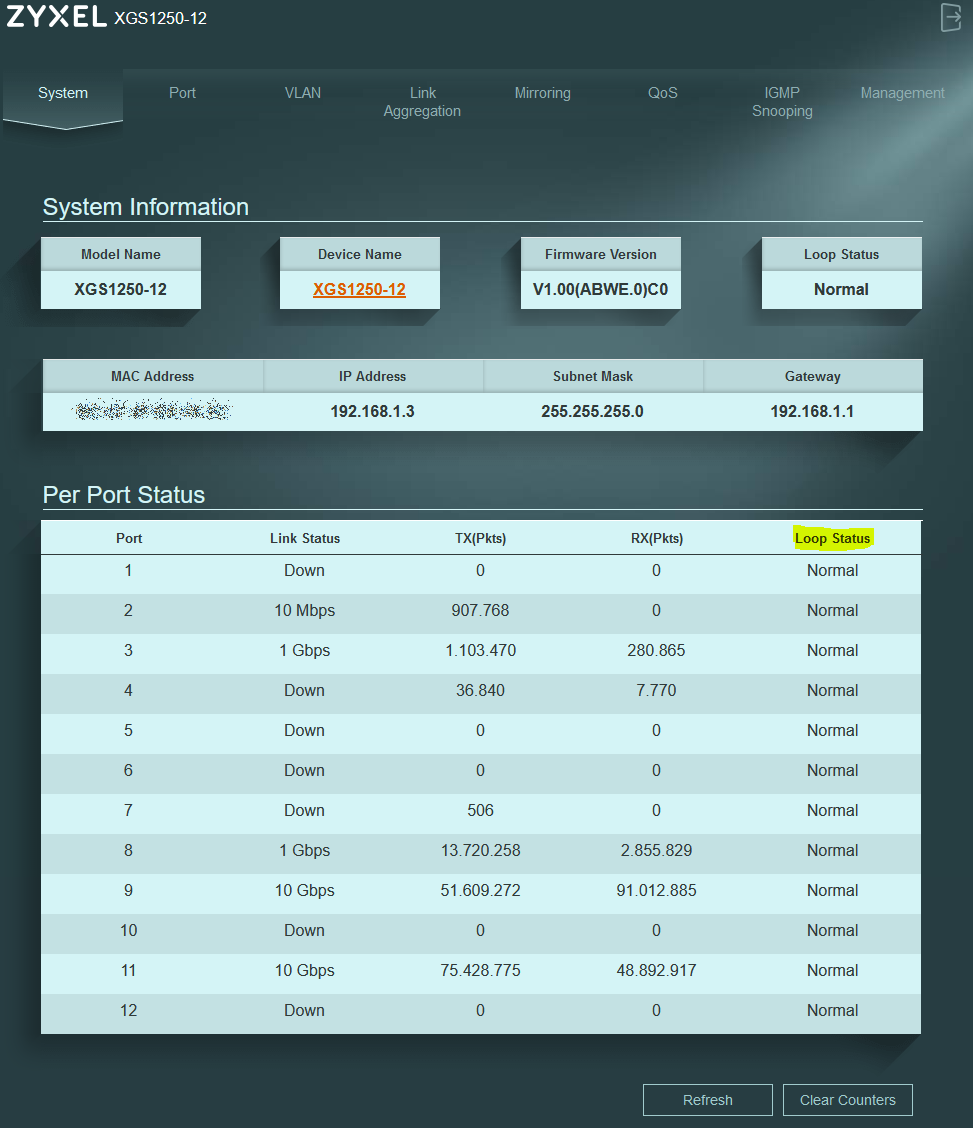This screenshot has width=973, height=1128.
Task: Click port 6's Down link status
Action: 305,770
